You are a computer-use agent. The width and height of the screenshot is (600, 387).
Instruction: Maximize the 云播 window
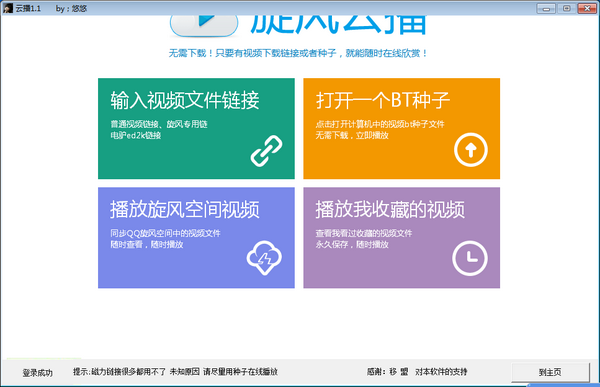click(567, 8)
